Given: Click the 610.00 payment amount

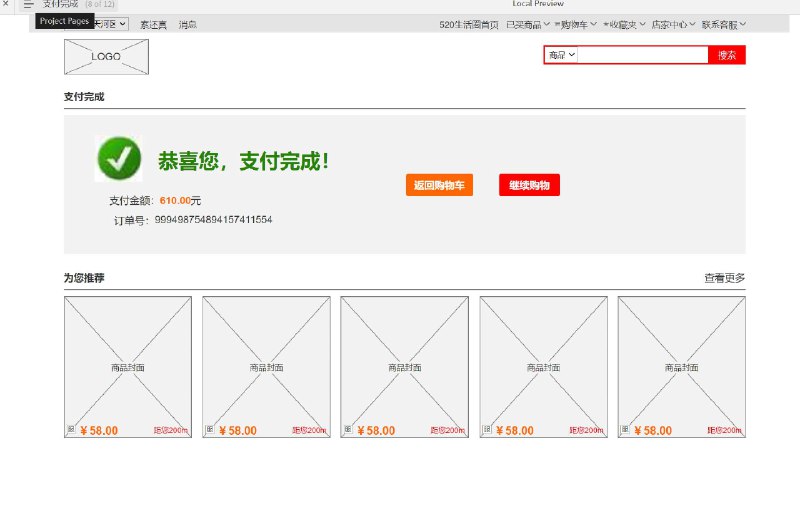Looking at the screenshot, I should point(175,201).
